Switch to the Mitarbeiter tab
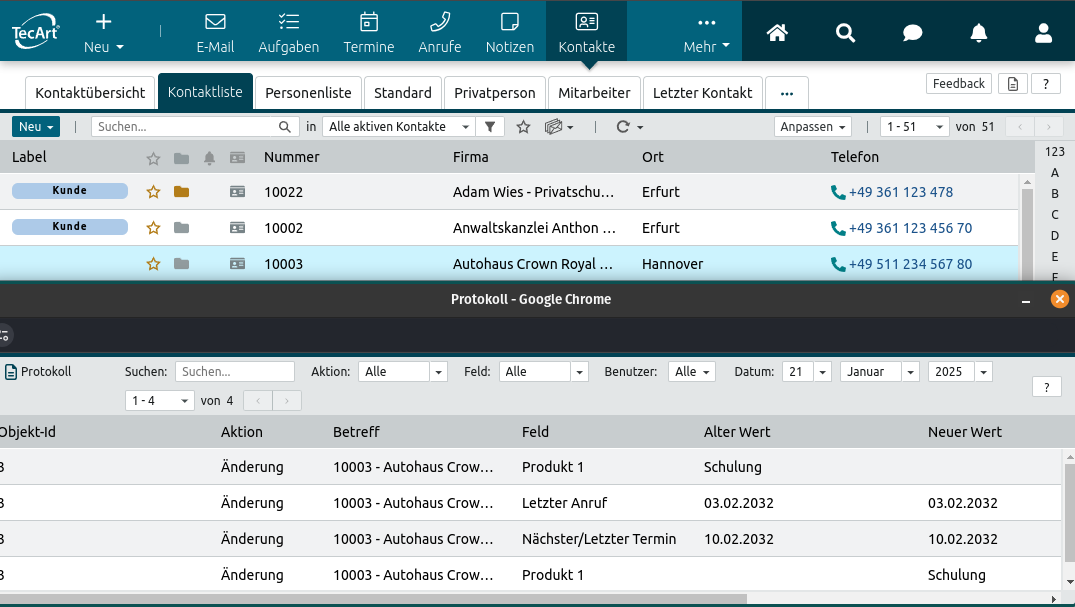This screenshot has height=607, width=1075. pos(594,93)
